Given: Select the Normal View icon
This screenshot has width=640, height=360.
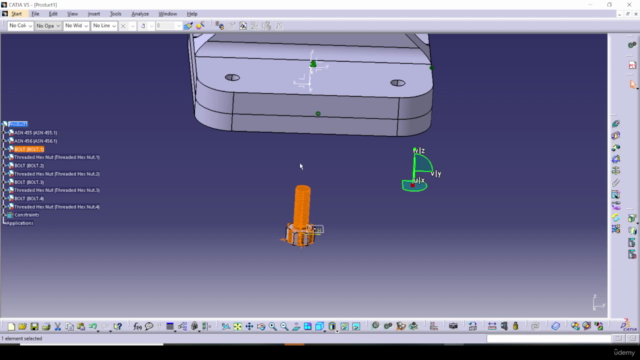Looking at the screenshot, I should [x=296, y=326].
